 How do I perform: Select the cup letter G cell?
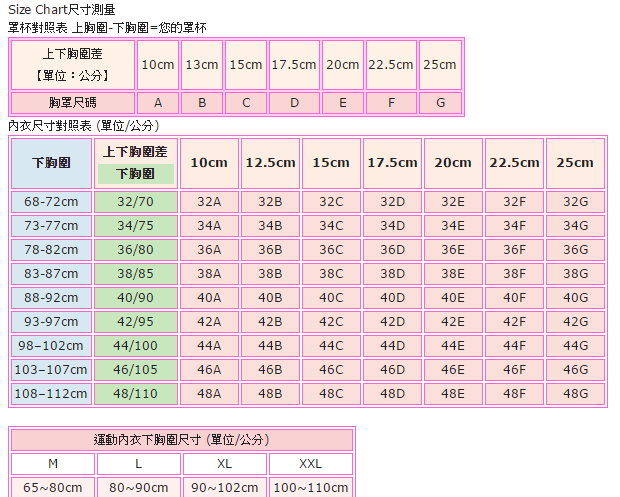(440, 103)
